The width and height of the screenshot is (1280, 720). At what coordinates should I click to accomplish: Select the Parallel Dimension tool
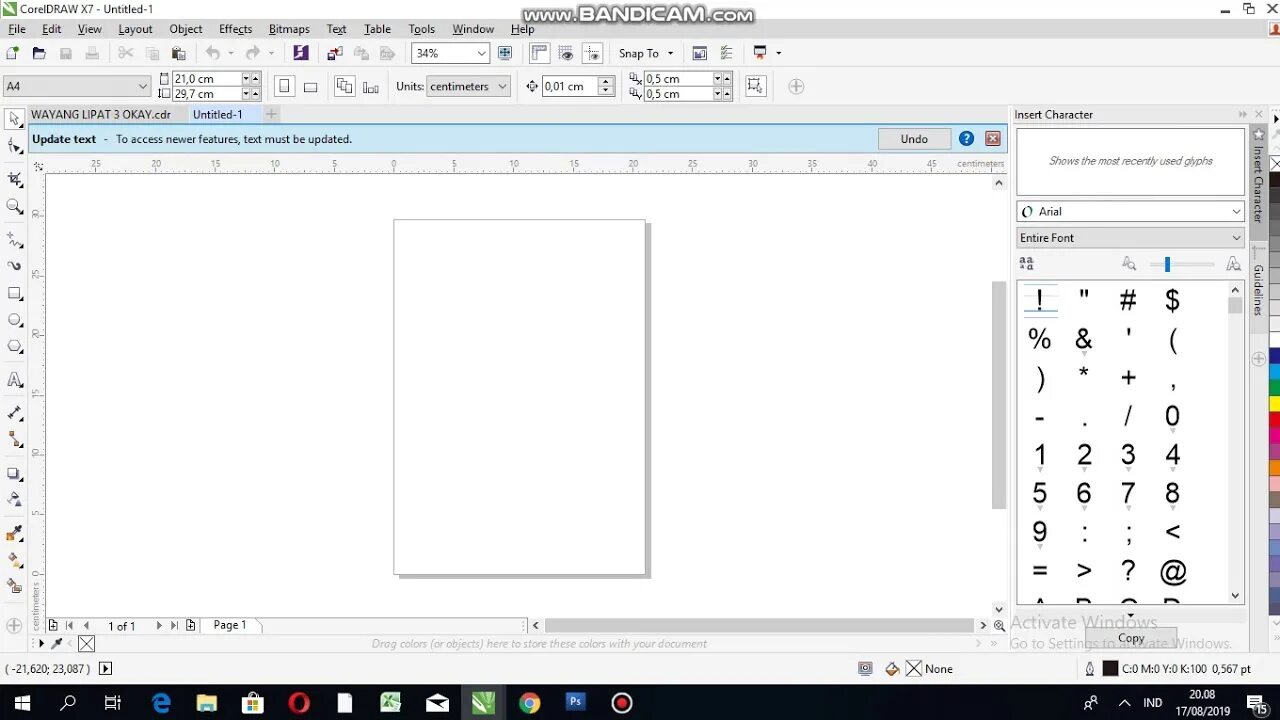coord(14,412)
